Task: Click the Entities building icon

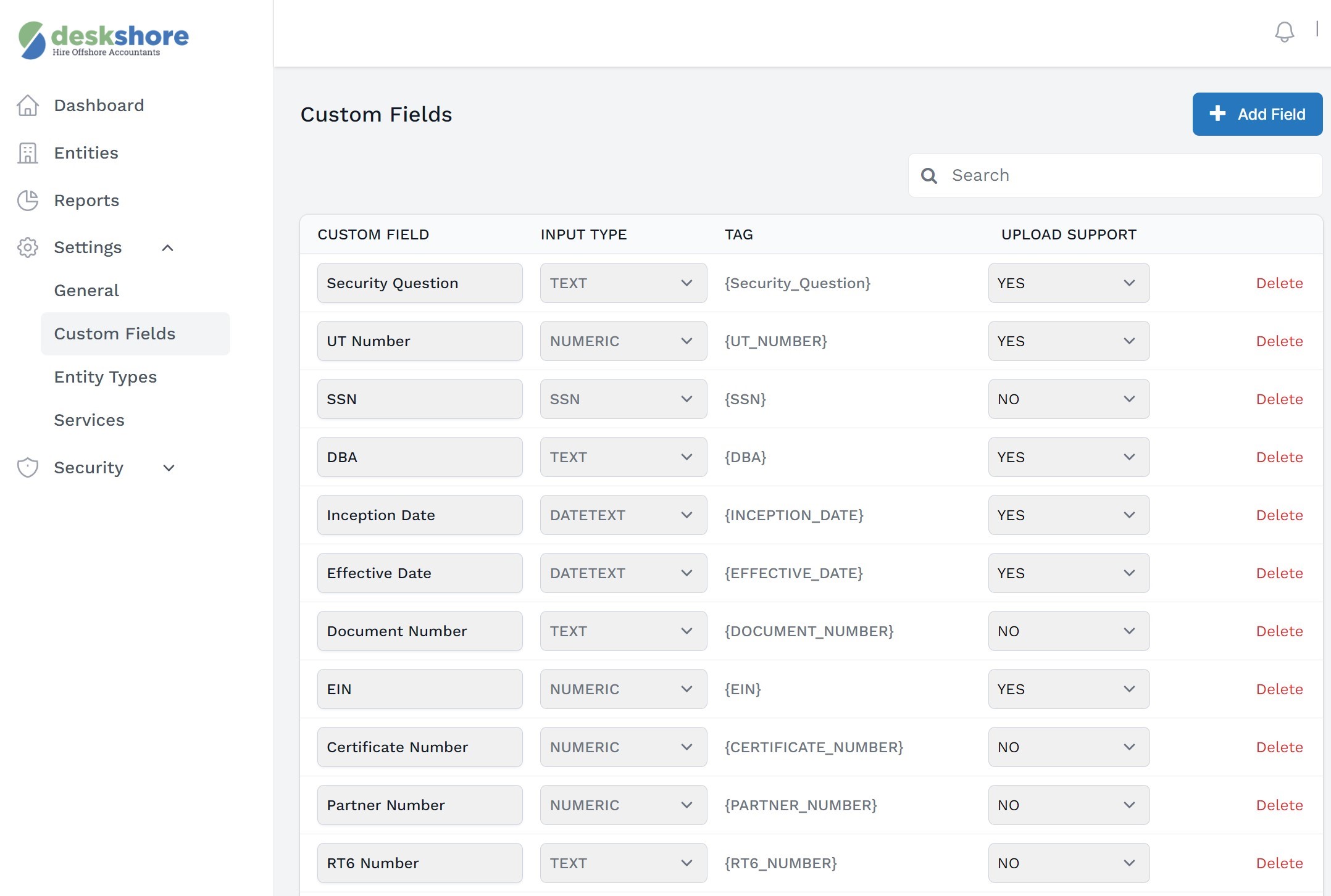Action: tap(28, 153)
